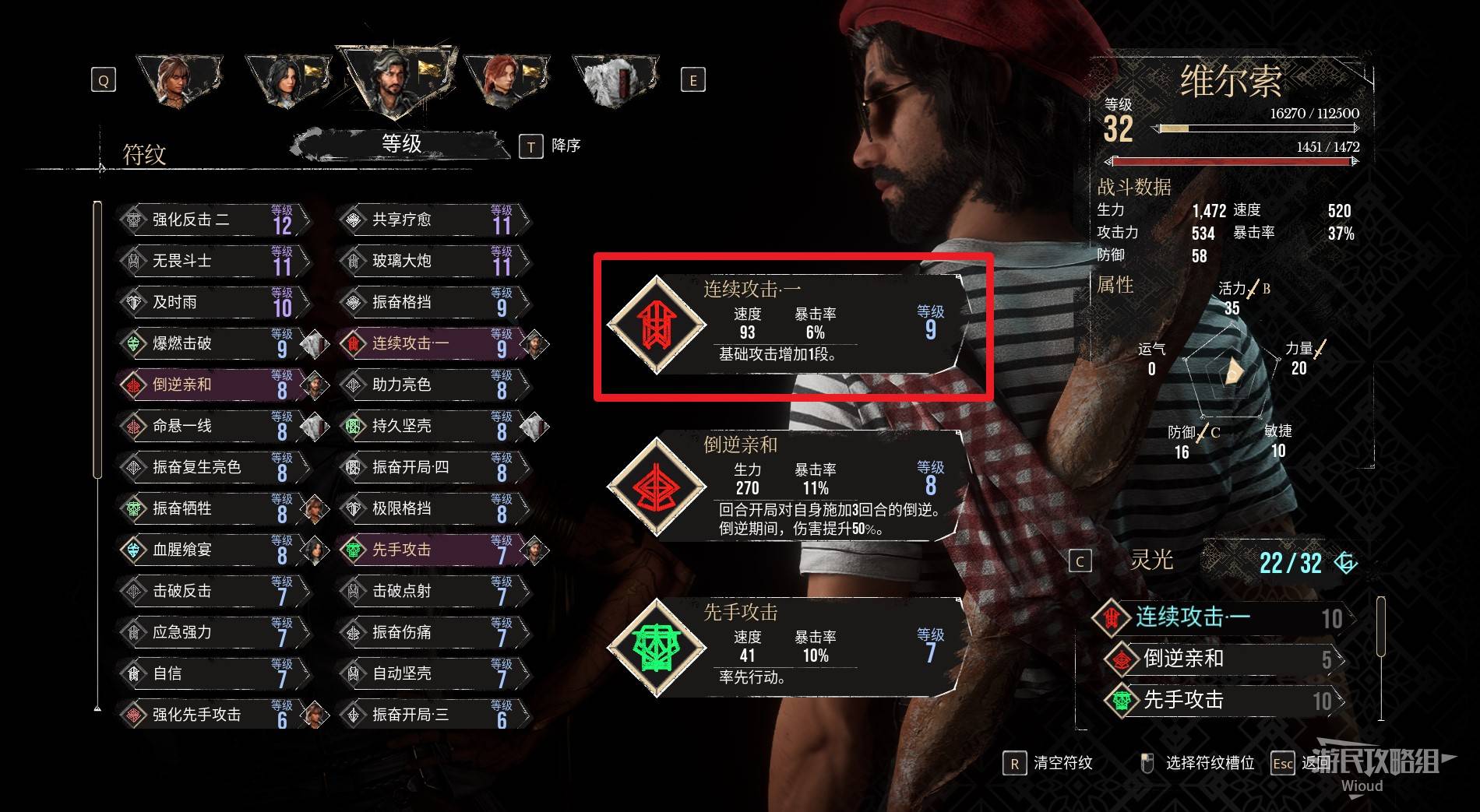Choose the 爆燃击破 rune entry

(x=215, y=343)
